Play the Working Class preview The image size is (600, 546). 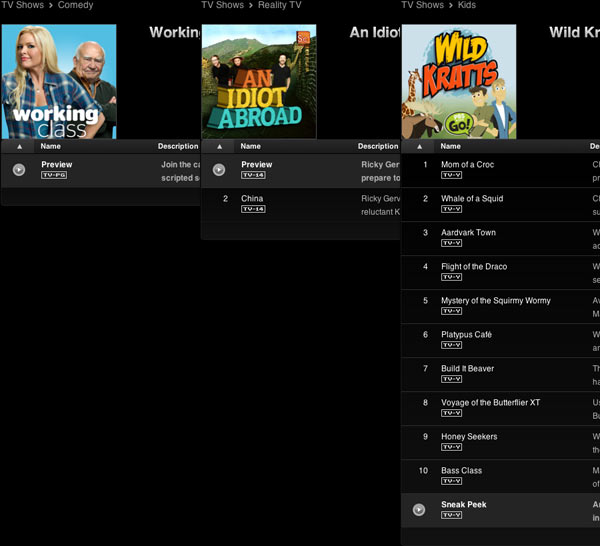pyautogui.click(x=19, y=170)
